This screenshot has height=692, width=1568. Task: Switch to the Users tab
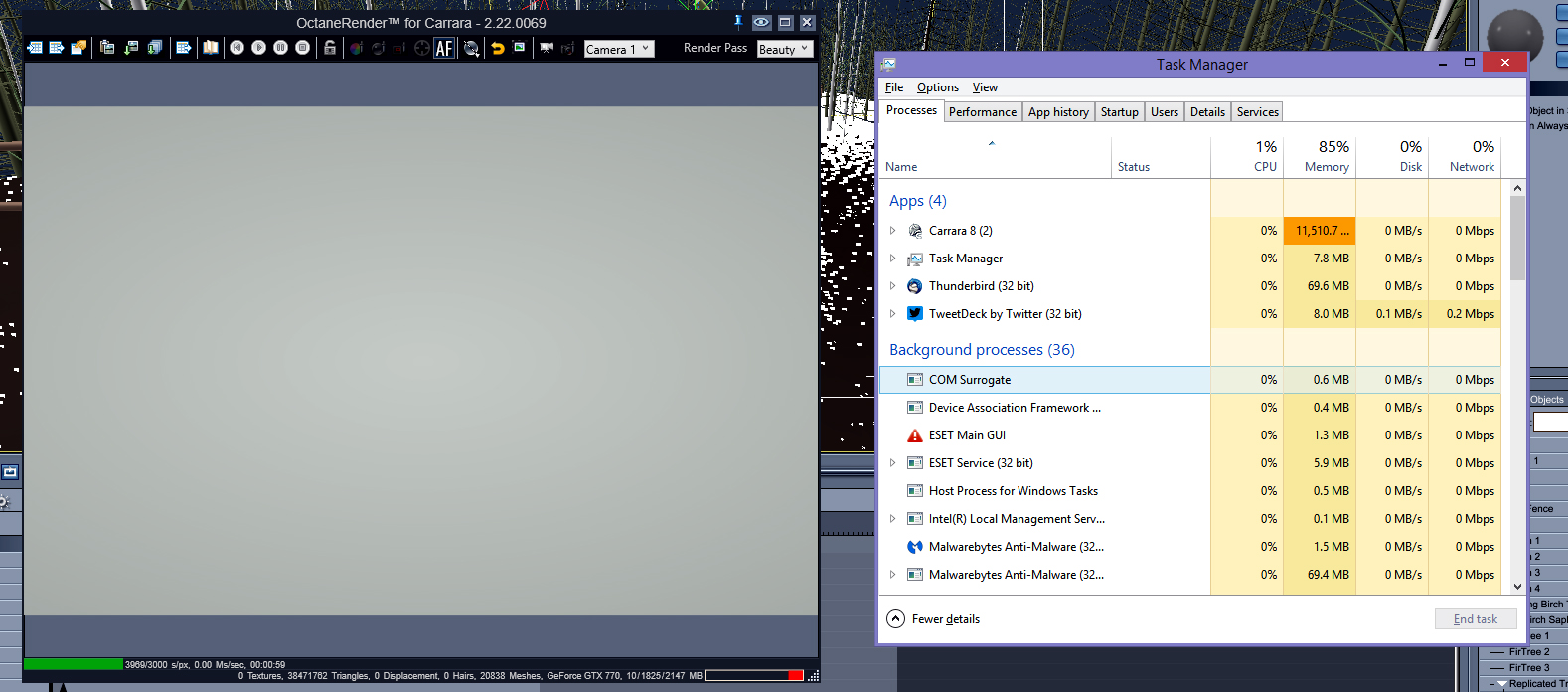click(x=1165, y=112)
